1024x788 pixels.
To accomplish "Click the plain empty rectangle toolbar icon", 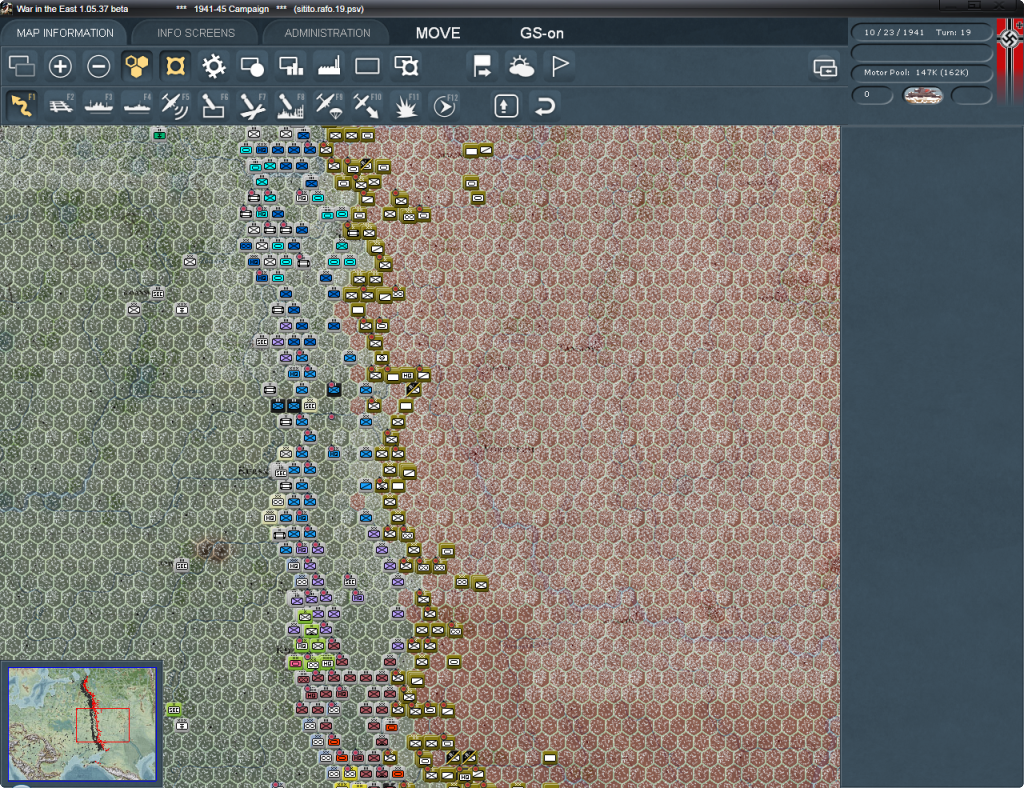I will tap(367, 66).
